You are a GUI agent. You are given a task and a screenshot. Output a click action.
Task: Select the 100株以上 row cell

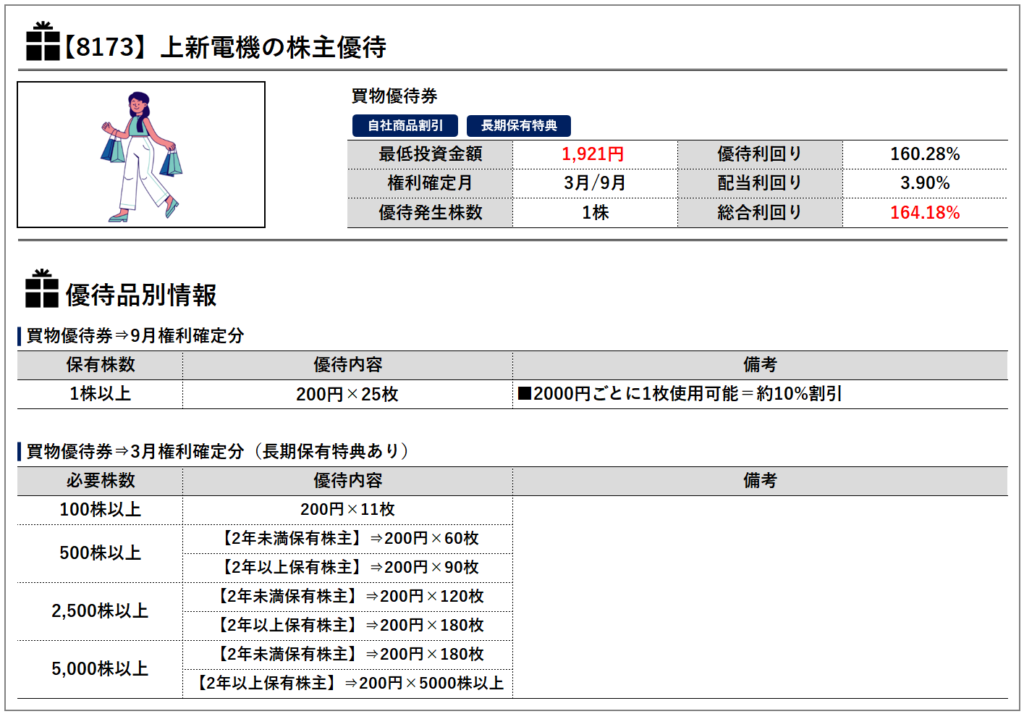[x=100, y=510]
